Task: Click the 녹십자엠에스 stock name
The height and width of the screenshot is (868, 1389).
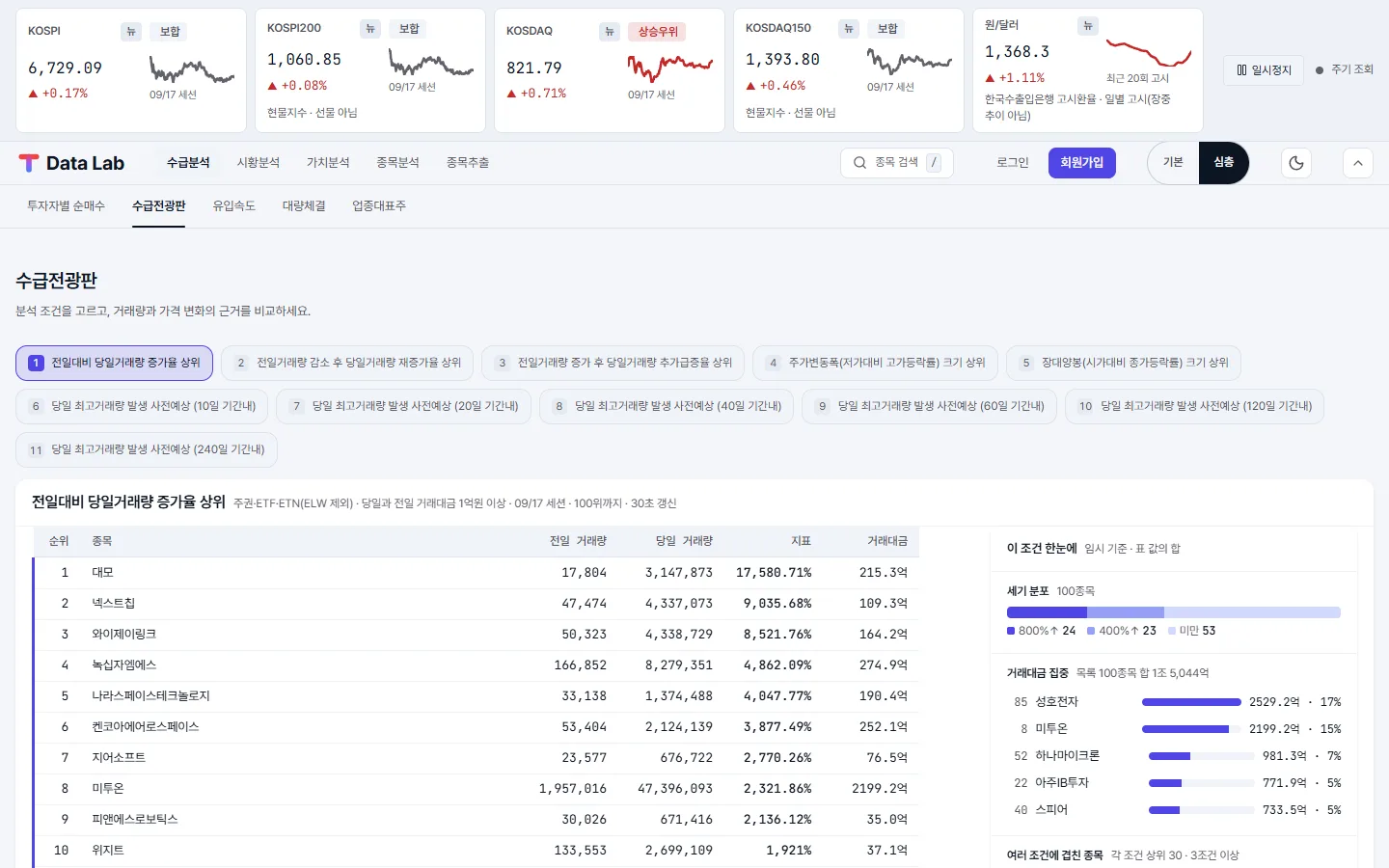Action: [123, 665]
